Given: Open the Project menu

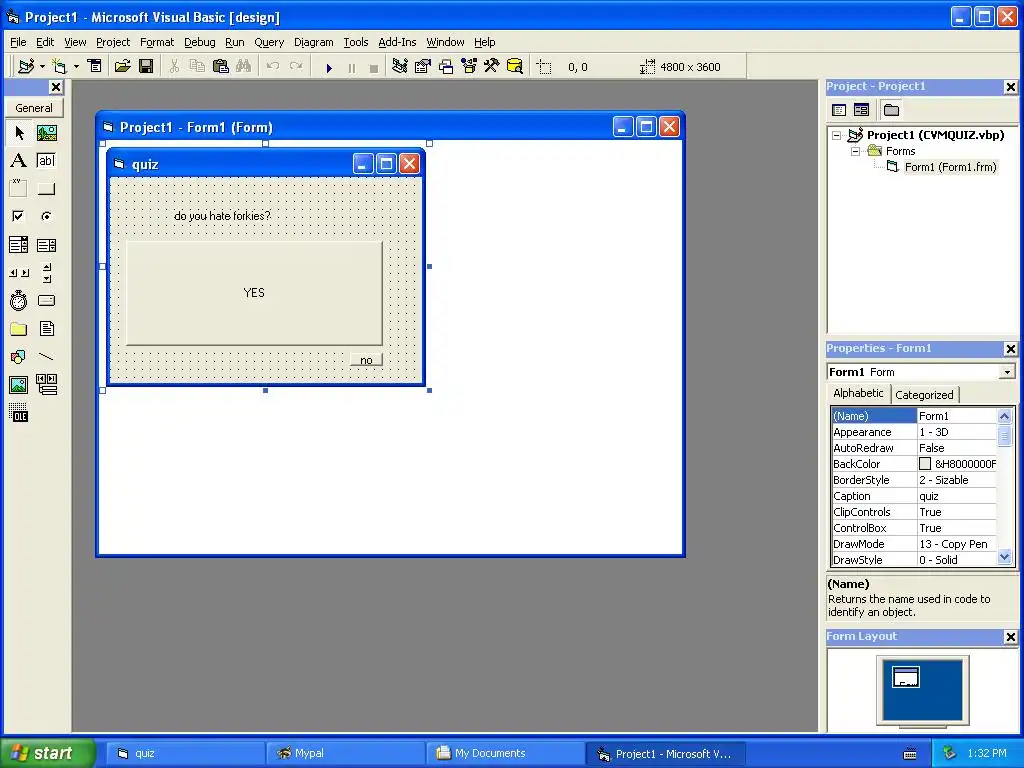Looking at the screenshot, I should (113, 42).
